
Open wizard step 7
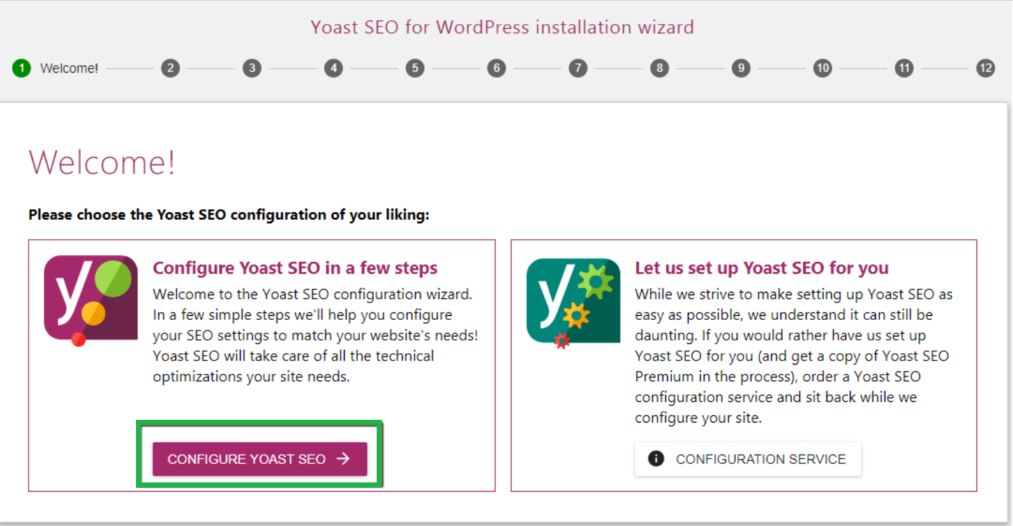(x=578, y=68)
